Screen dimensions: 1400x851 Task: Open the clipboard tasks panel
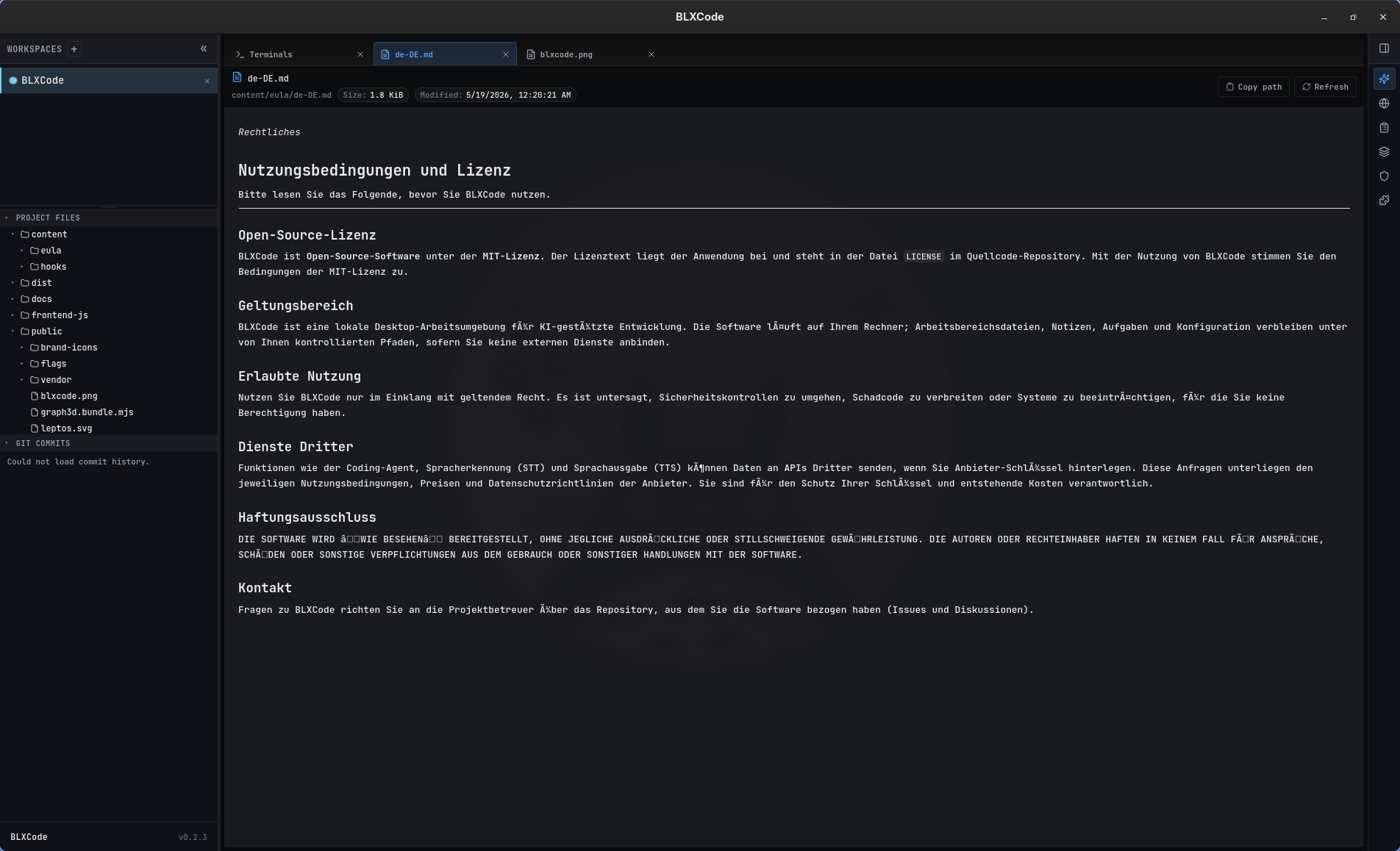point(1384,128)
